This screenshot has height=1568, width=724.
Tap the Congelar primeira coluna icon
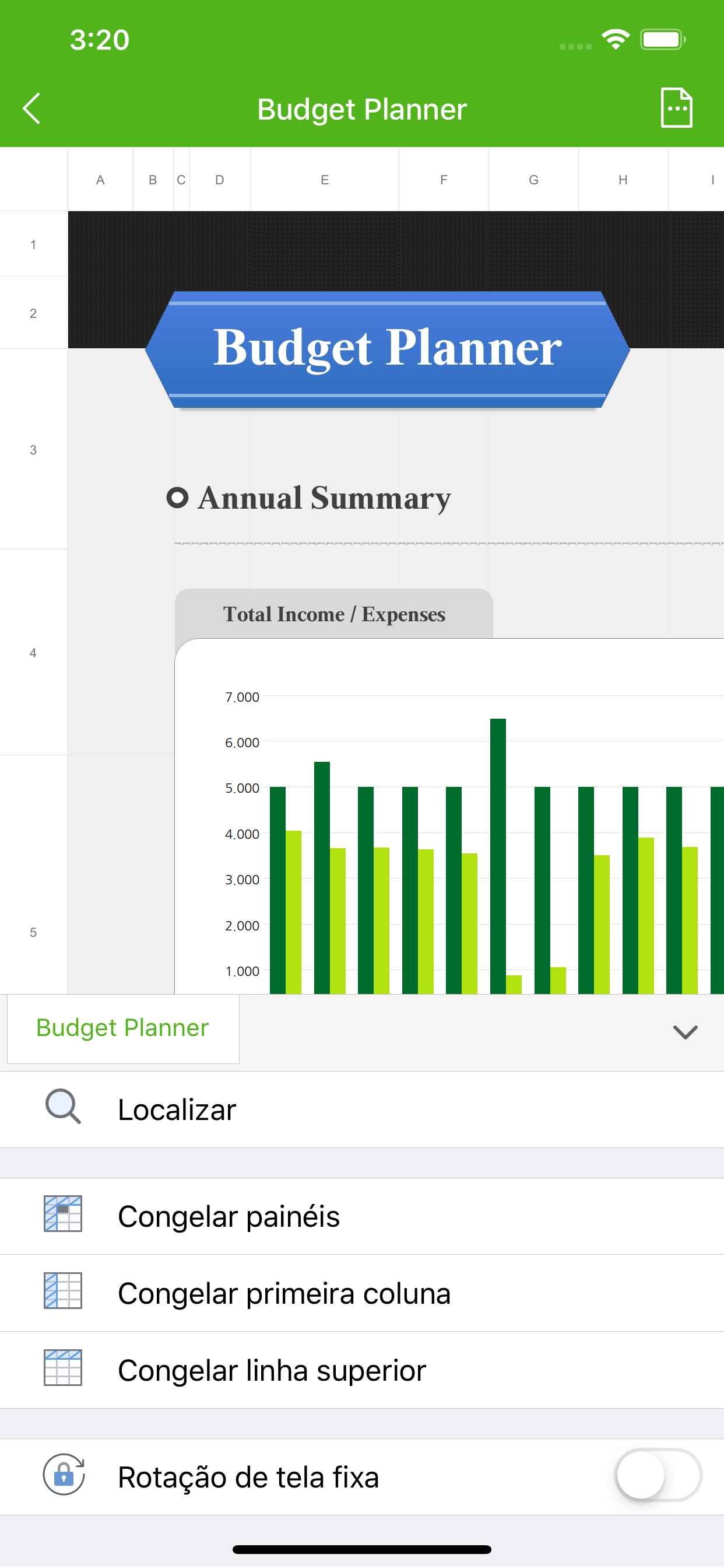pos(63,1290)
